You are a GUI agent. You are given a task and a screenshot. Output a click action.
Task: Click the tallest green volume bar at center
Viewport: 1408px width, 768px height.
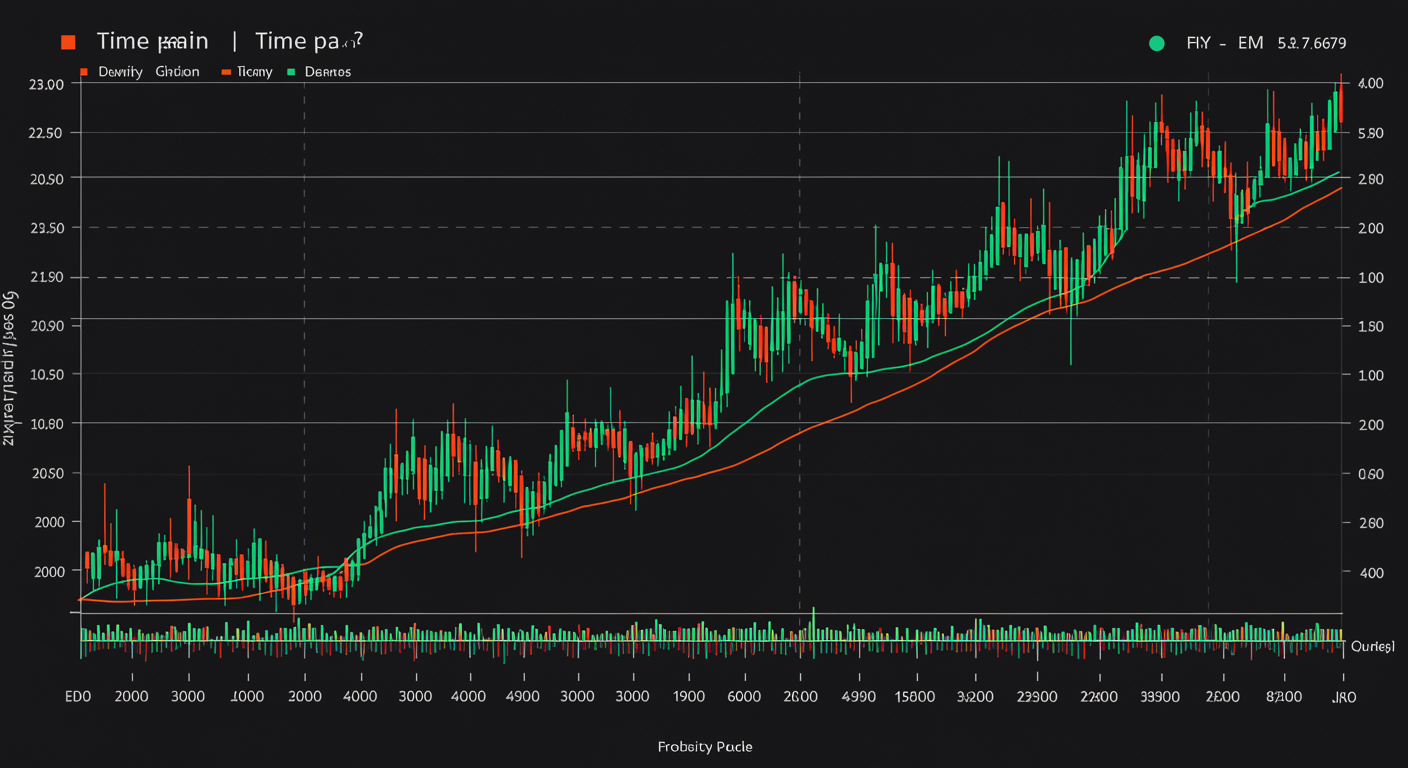tap(814, 622)
